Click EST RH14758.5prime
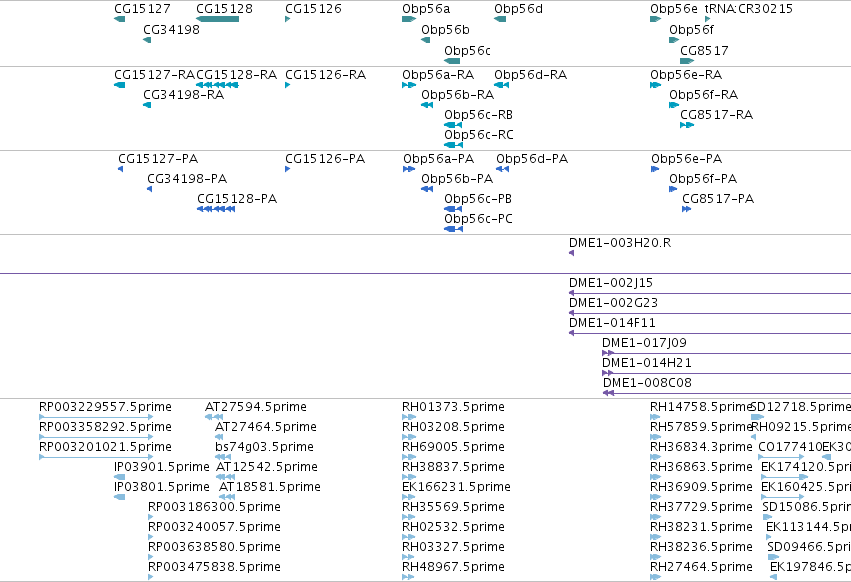The image size is (851, 582). click(x=700, y=407)
